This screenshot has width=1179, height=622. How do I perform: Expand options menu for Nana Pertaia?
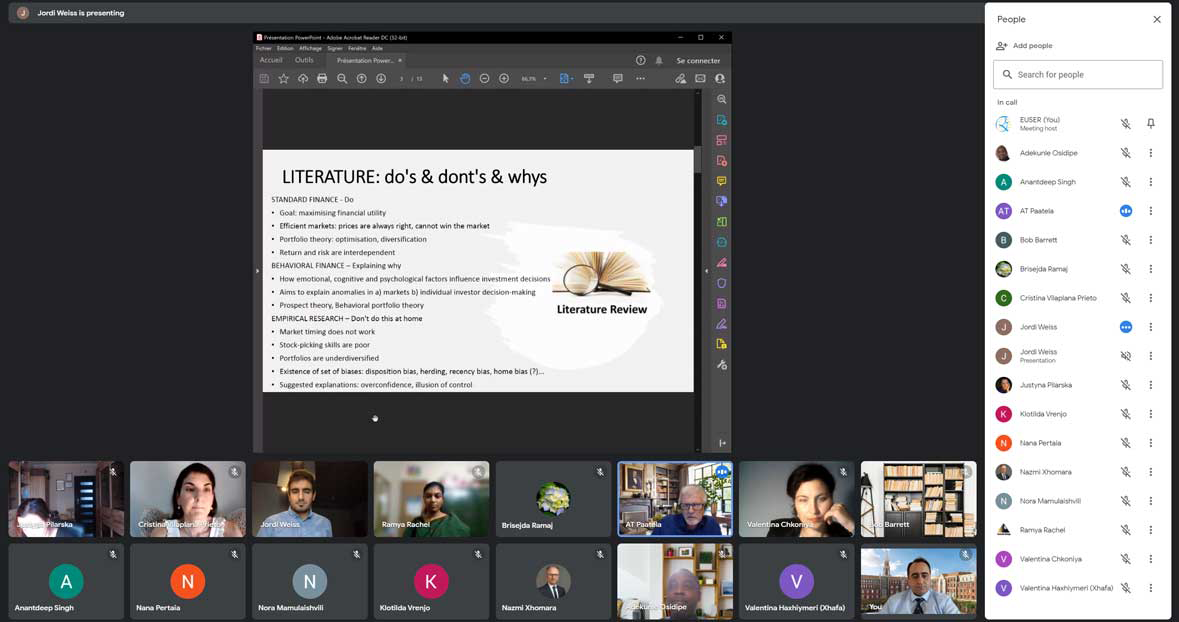pyautogui.click(x=1151, y=443)
